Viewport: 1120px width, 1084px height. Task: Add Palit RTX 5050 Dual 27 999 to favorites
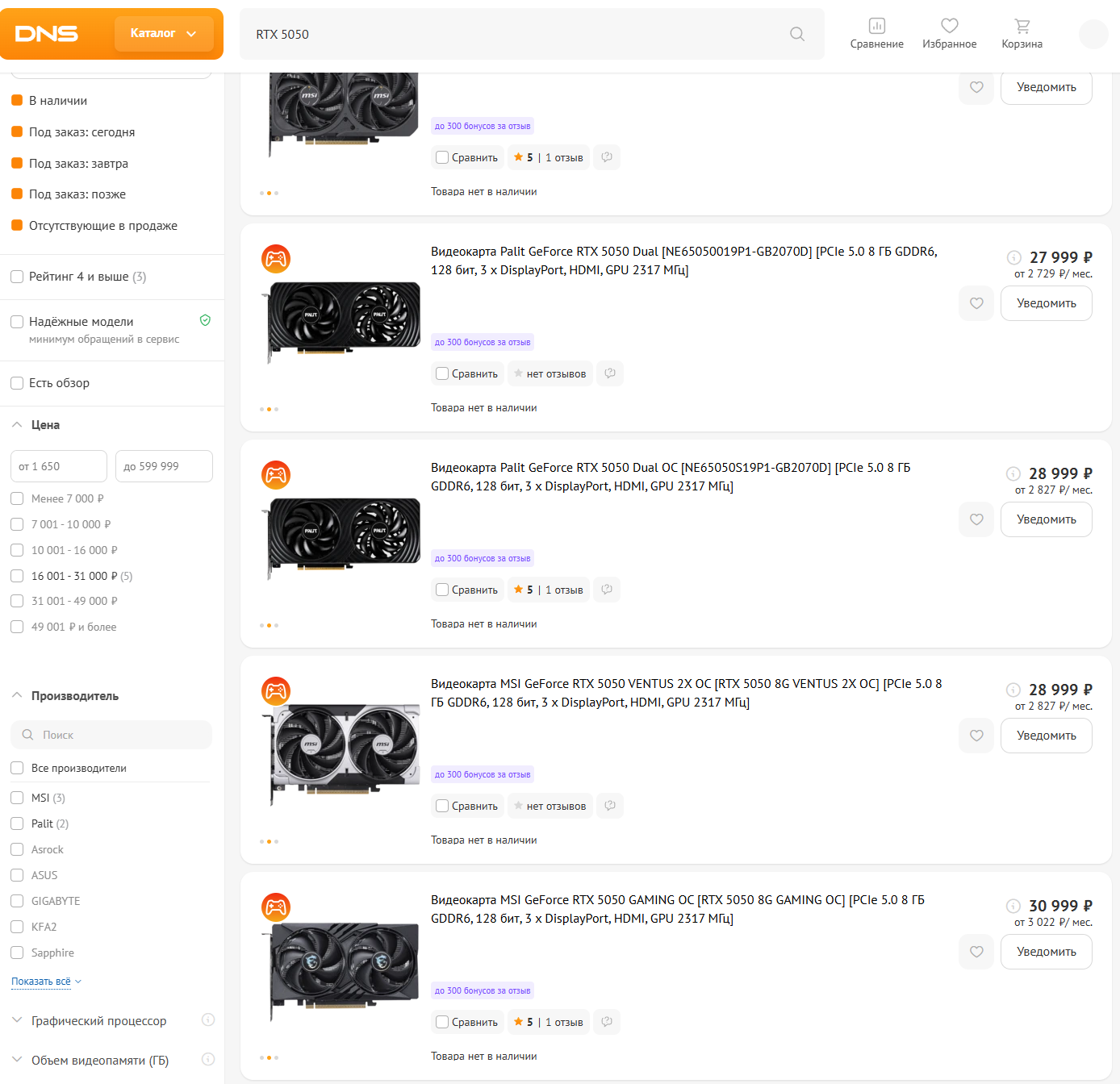coord(976,303)
